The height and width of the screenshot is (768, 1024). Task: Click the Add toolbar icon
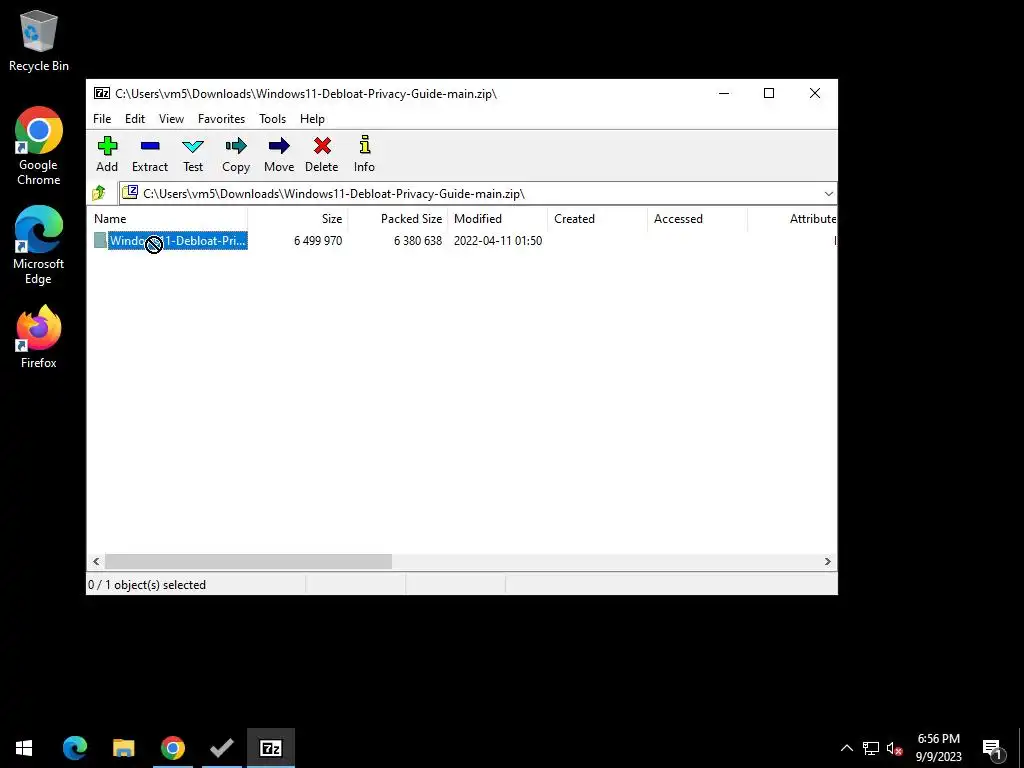pyautogui.click(x=107, y=146)
